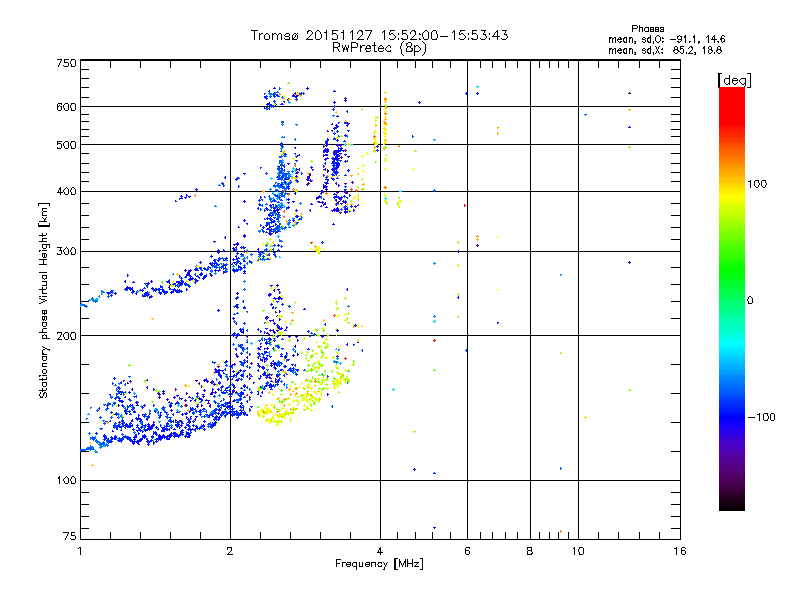
Task: Click the colorbar label '100'
Action: click(757, 184)
